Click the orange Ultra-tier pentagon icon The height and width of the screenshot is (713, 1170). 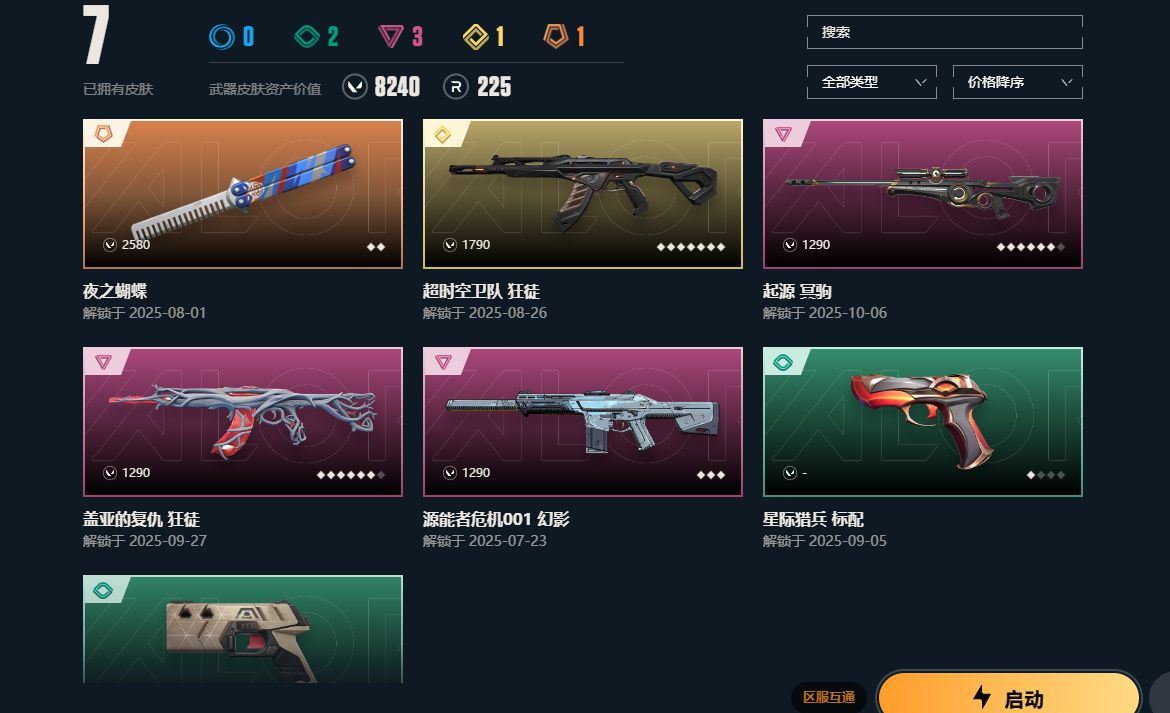[x=556, y=36]
